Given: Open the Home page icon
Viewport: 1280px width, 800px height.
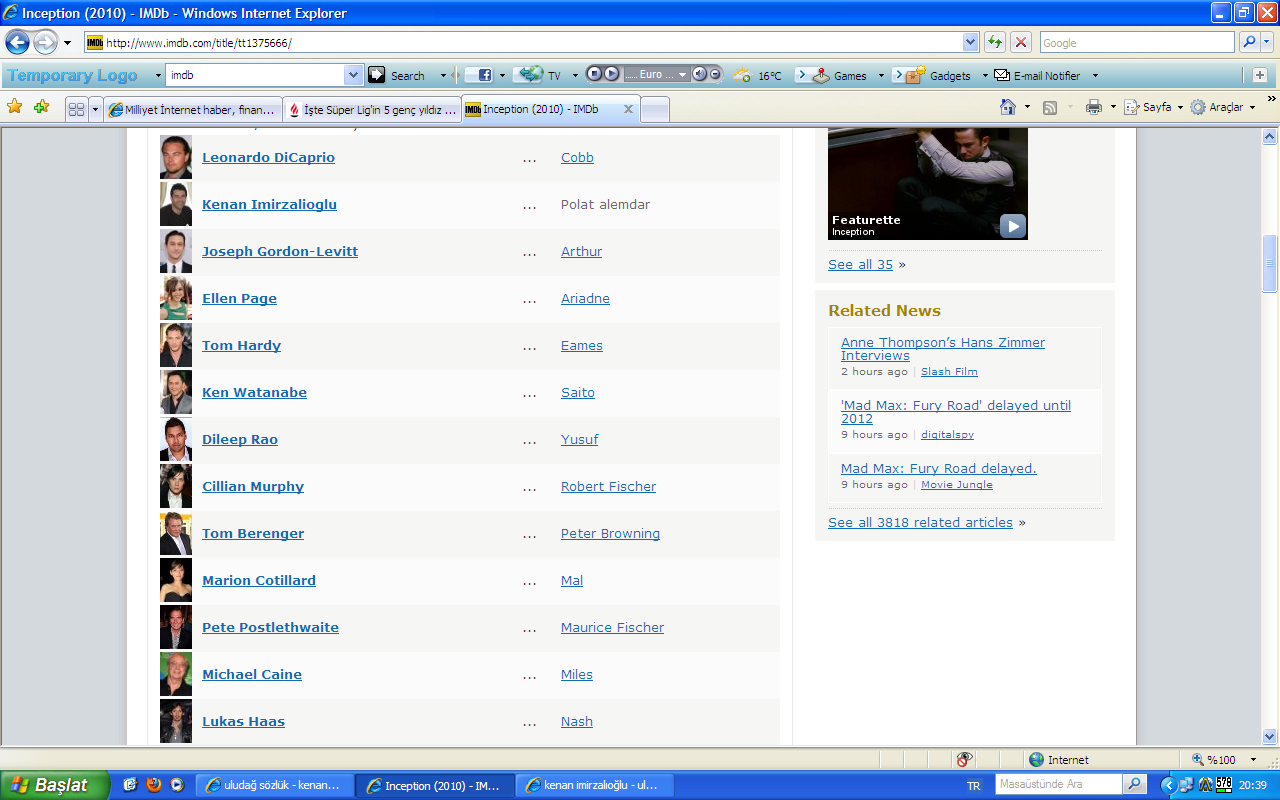Looking at the screenshot, I should coord(1008,107).
